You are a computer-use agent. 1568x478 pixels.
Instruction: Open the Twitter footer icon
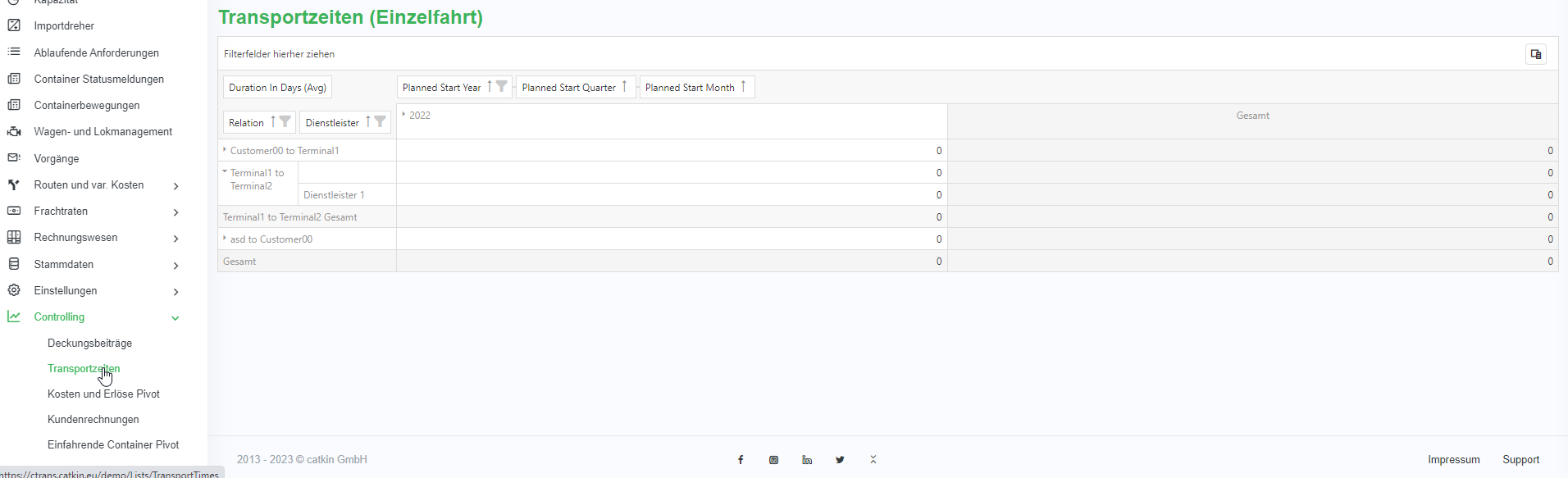click(840, 460)
